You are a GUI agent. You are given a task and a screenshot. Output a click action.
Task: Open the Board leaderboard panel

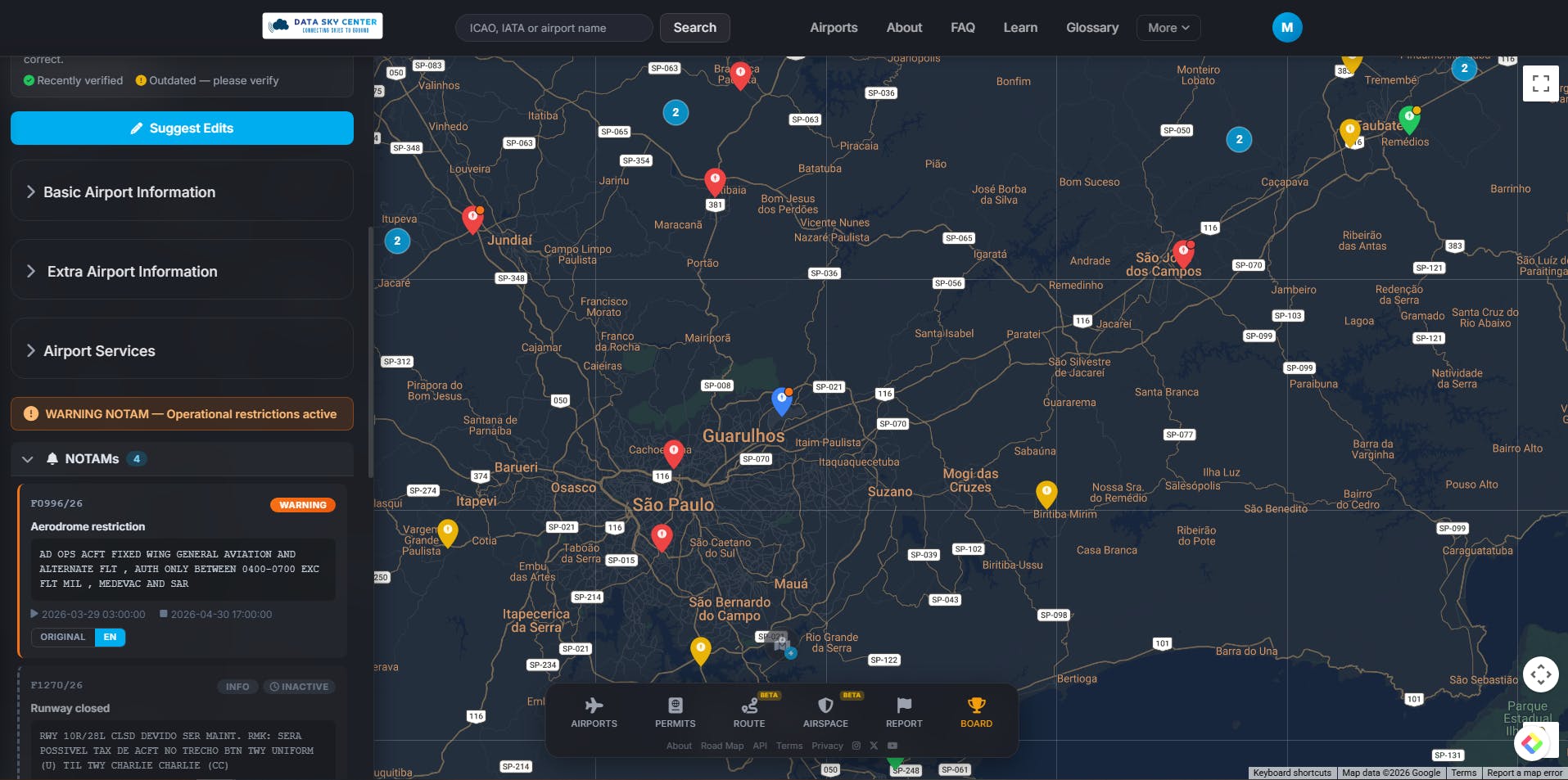[x=975, y=711]
